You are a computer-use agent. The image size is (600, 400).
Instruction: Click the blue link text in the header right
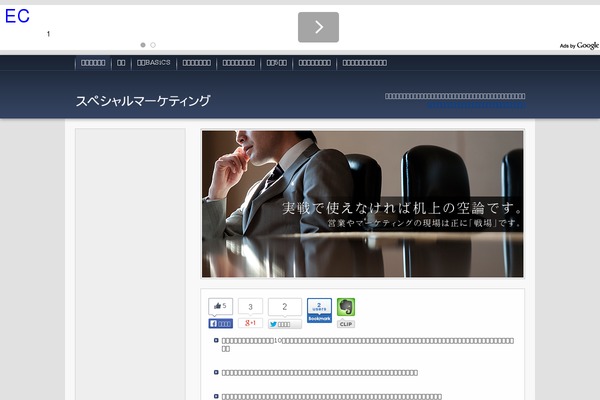[x=476, y=105]
